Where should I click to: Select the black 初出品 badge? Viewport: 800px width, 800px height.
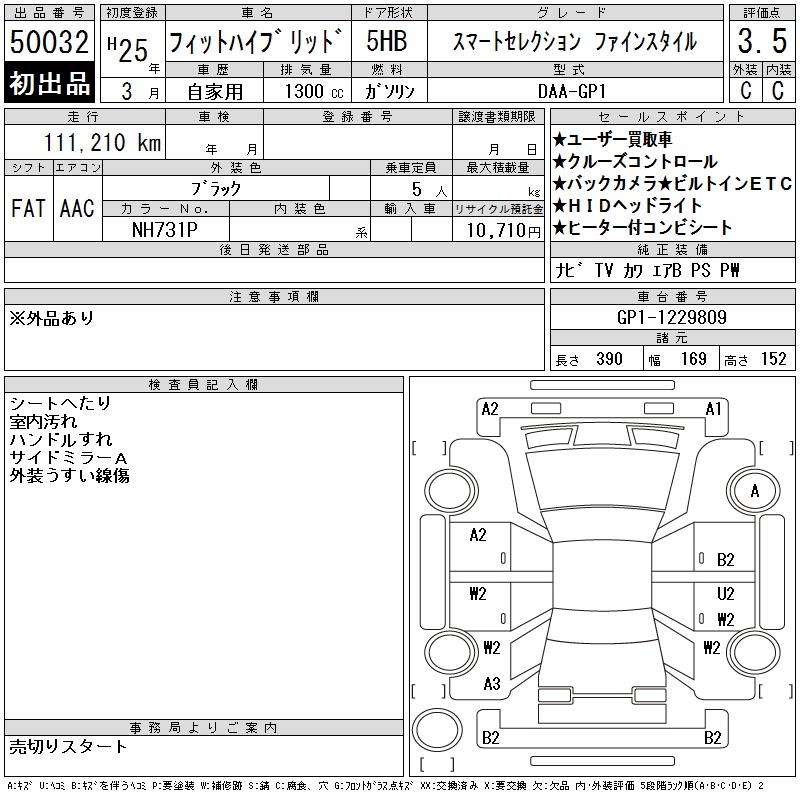pos(49,83)
